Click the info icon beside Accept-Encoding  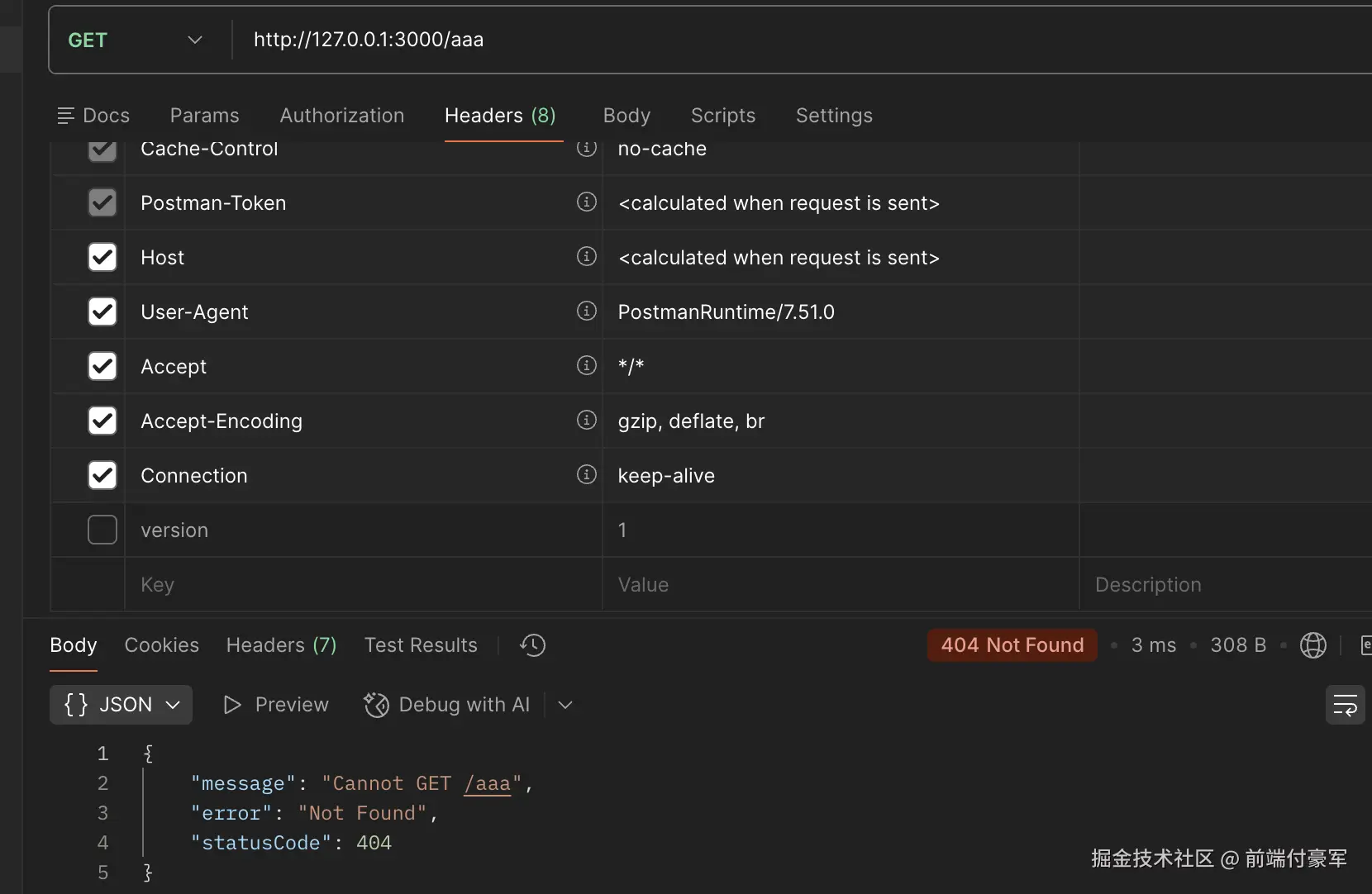tap(587, 421)
